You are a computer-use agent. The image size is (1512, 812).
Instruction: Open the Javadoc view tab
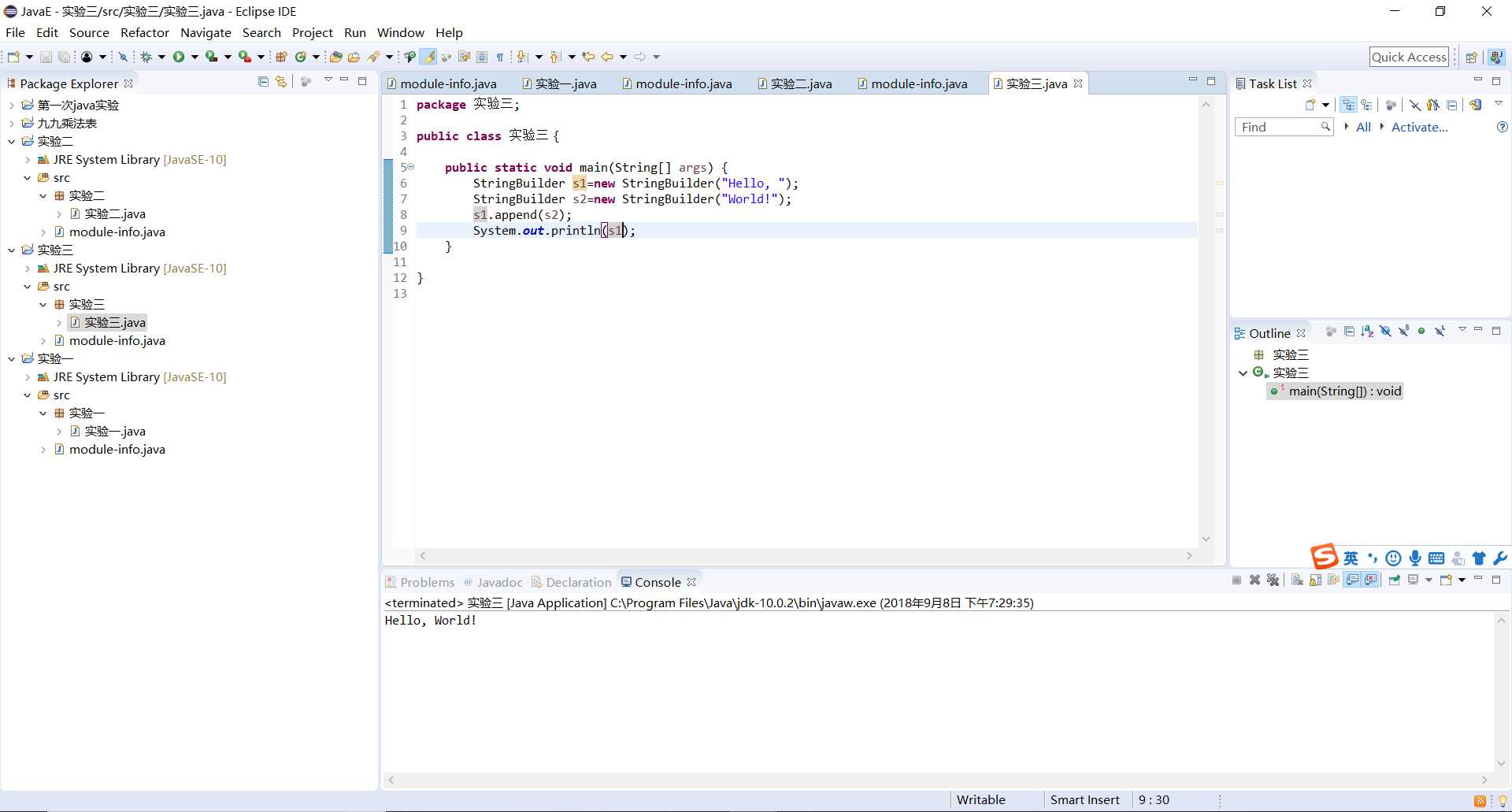[x=493, y=582]
